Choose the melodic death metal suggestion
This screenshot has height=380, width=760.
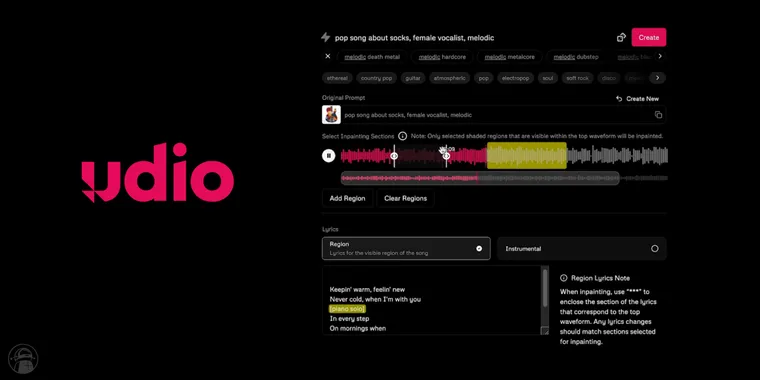click(372, 57)
